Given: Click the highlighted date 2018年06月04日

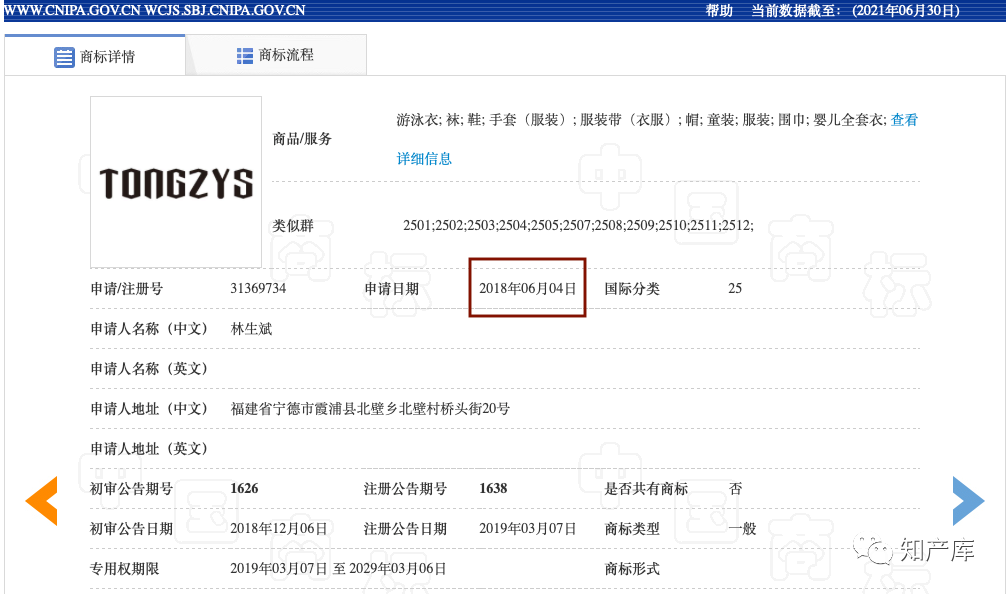Looking at the screenshot, I should [527, 289].
